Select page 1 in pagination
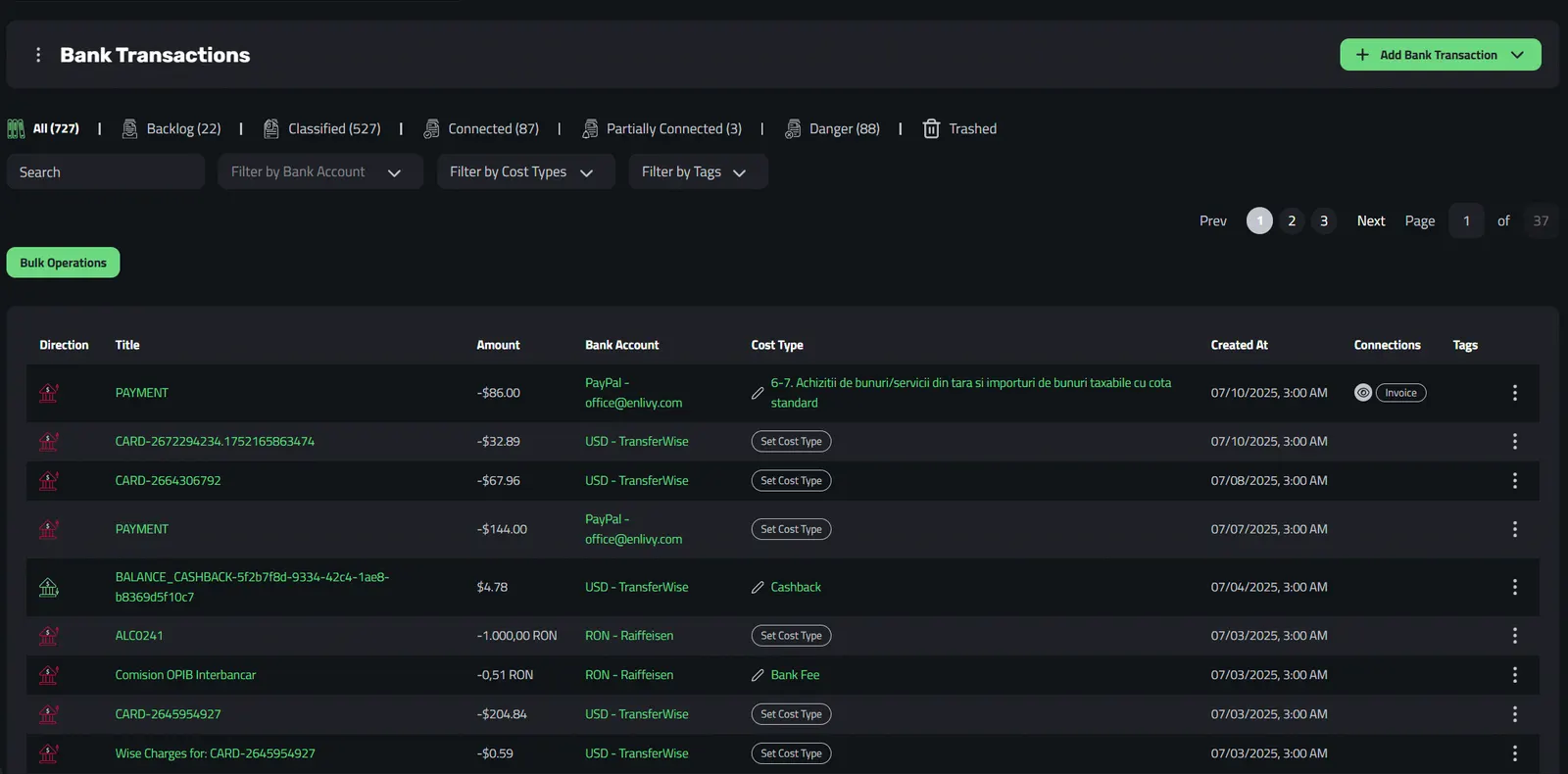 1259,220
